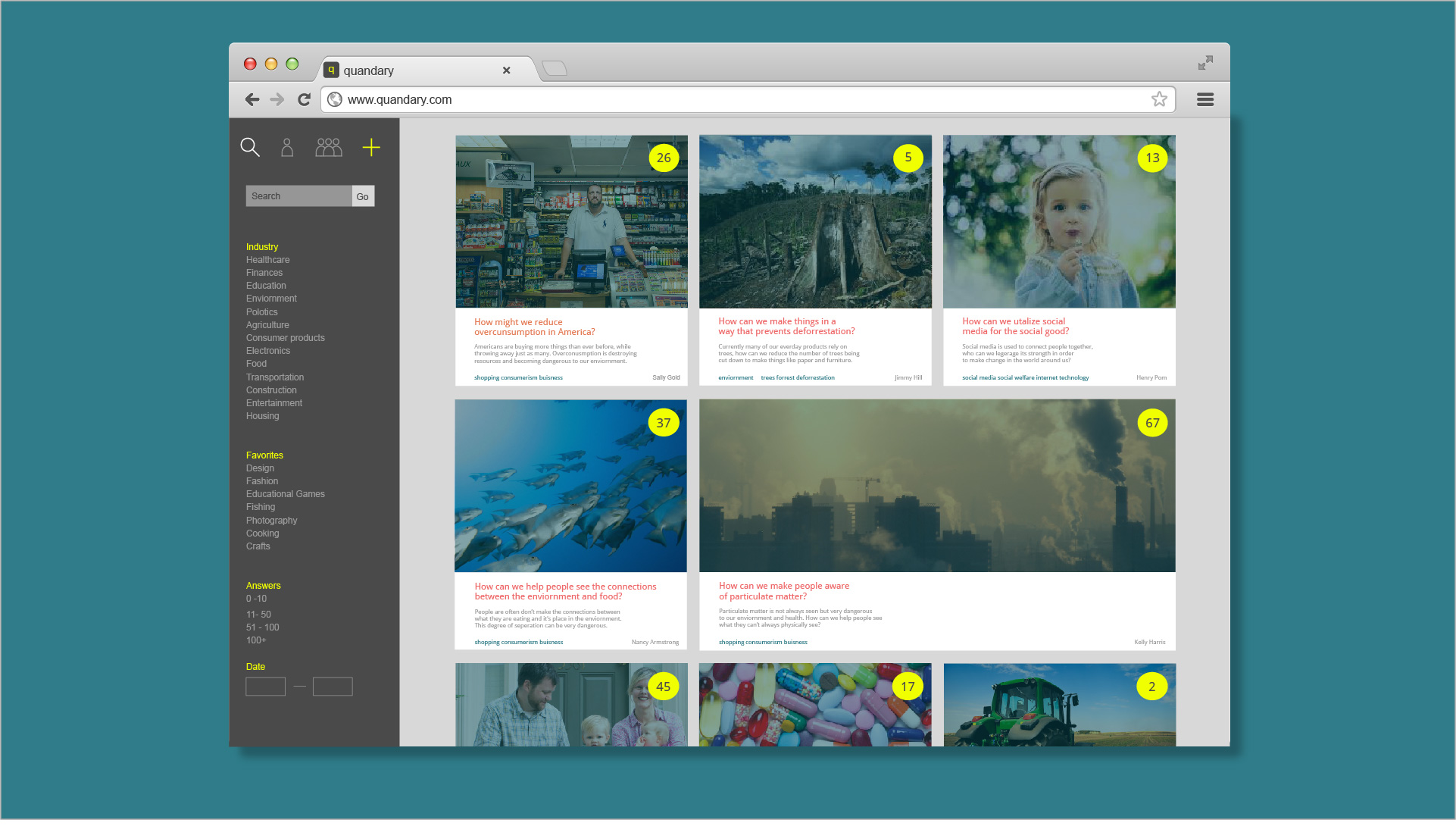This screenshot has height=826, width=1456.
Task: Filter answers by 0 -10
Action: point(256,599)
